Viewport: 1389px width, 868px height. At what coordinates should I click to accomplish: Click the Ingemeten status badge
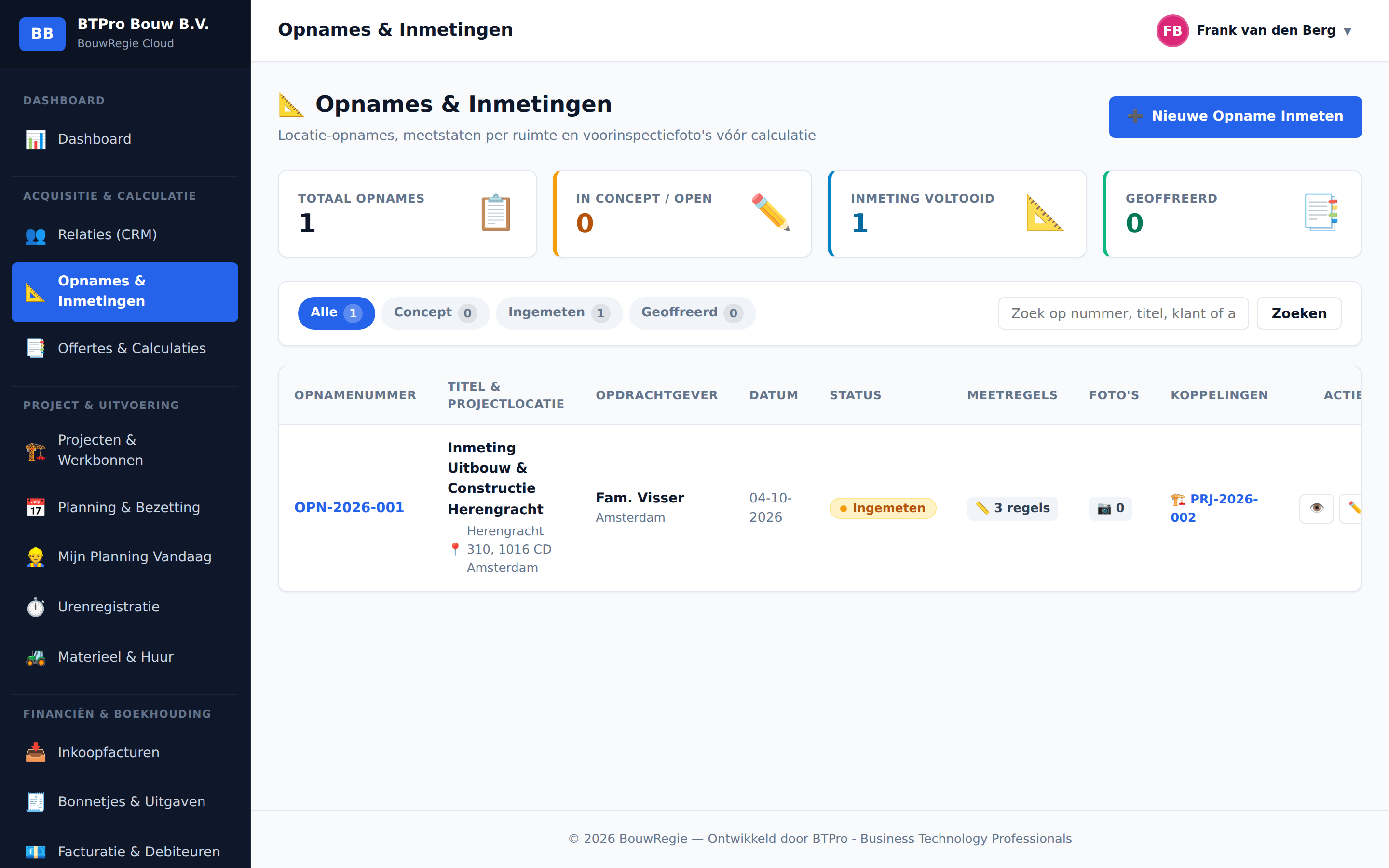[x=883, y=508]
